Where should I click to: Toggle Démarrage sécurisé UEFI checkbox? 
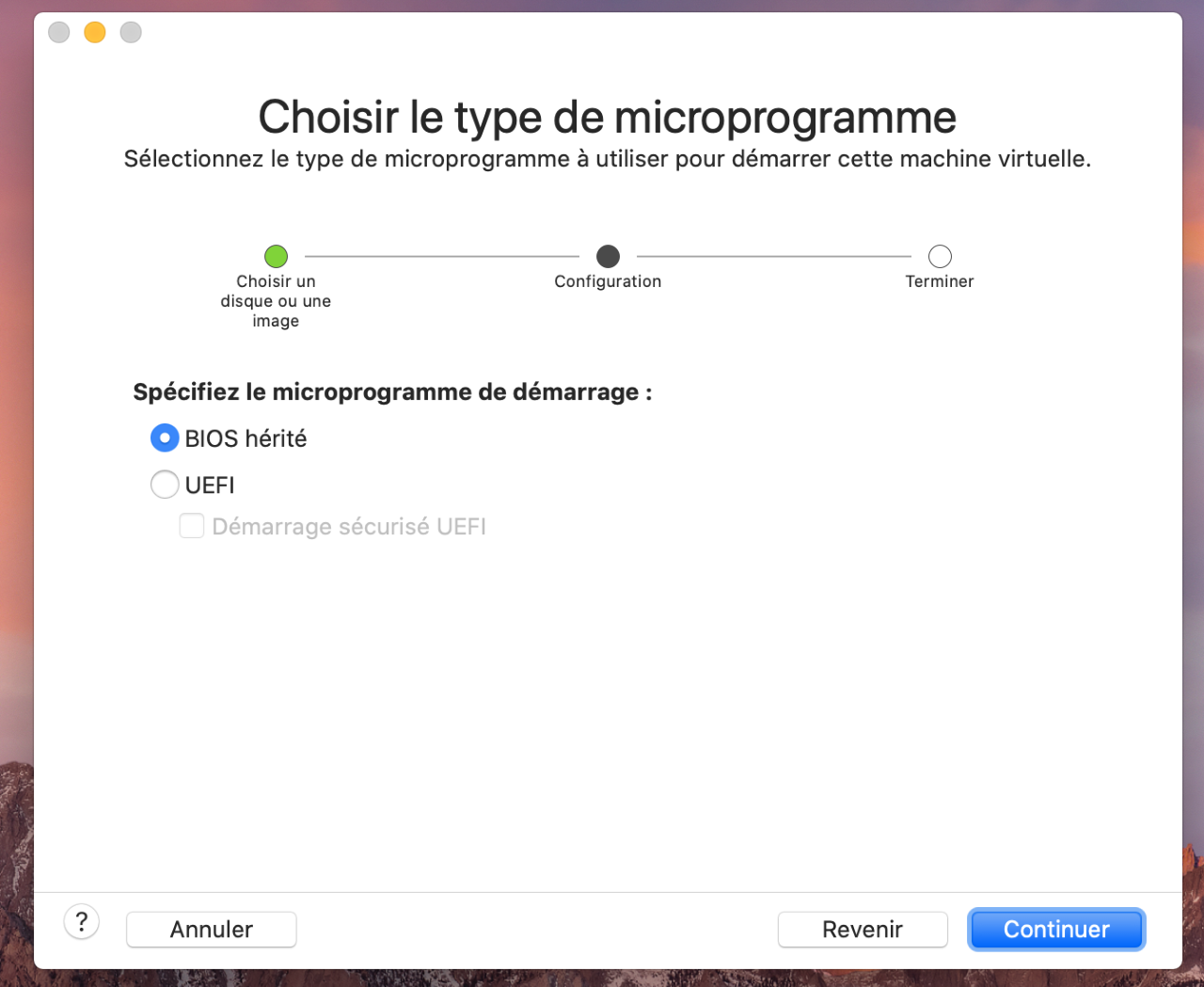192,526
